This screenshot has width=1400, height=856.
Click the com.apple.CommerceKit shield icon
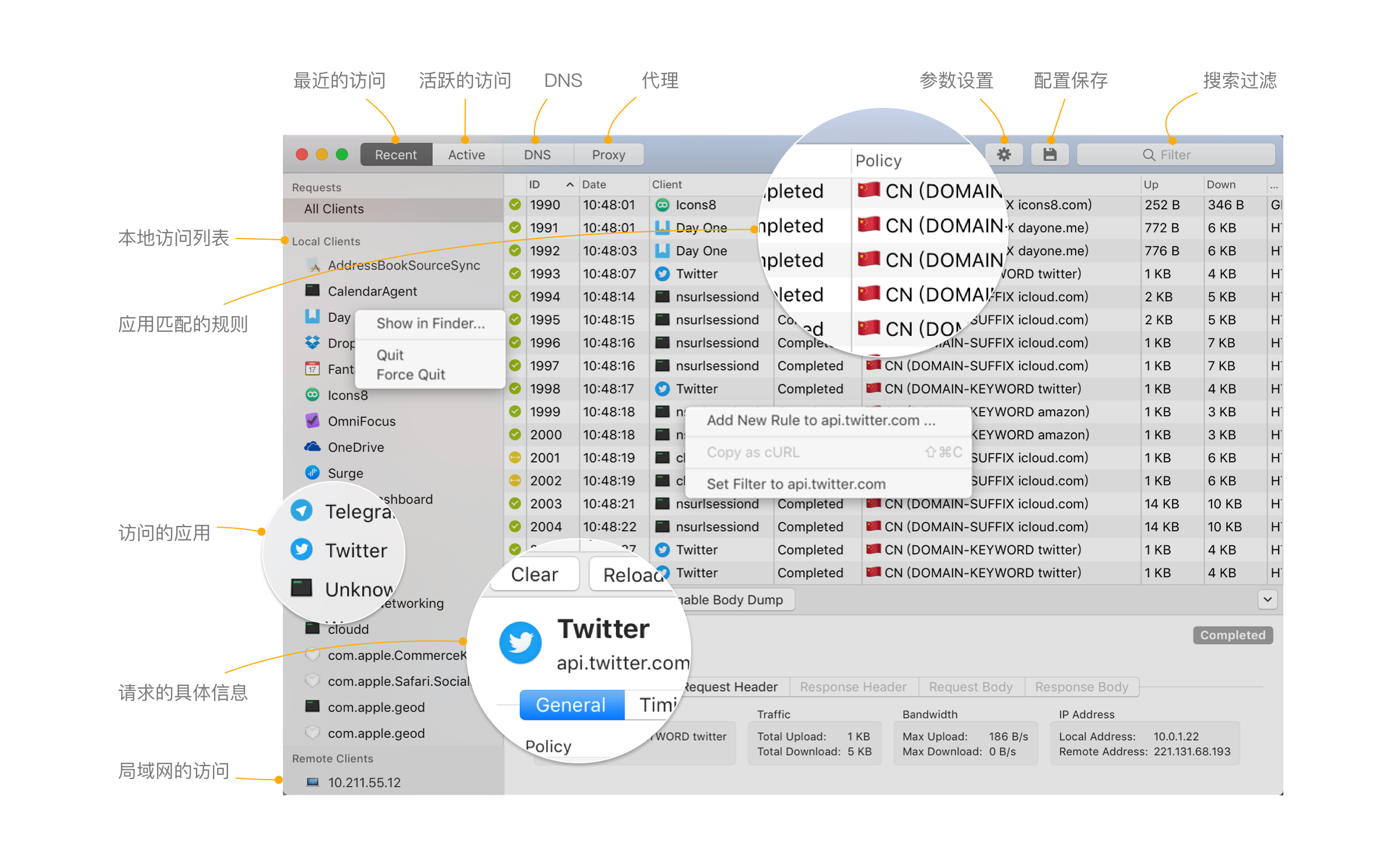(x=313, y=655)
